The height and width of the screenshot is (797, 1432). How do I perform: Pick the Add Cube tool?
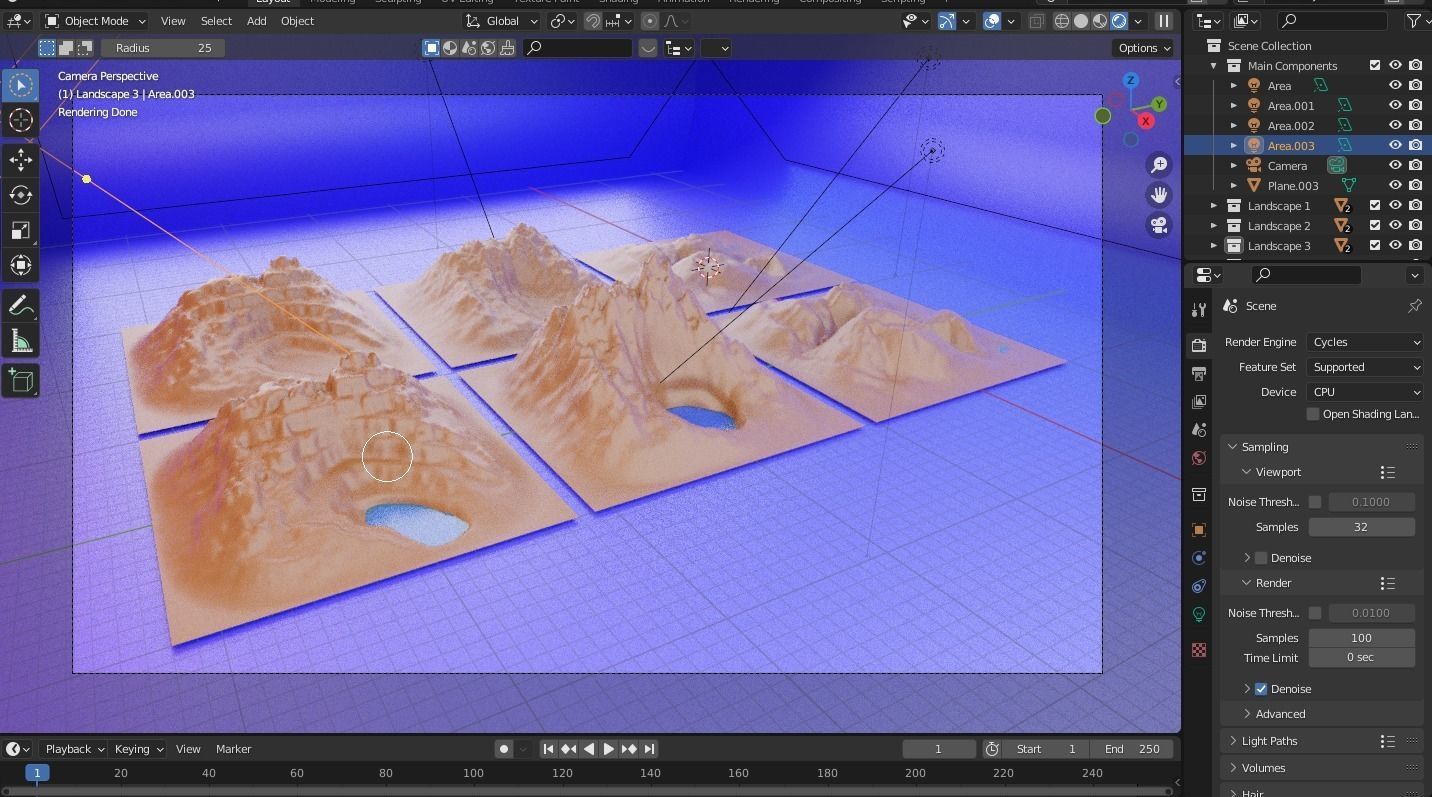click(x=21, y=381)
